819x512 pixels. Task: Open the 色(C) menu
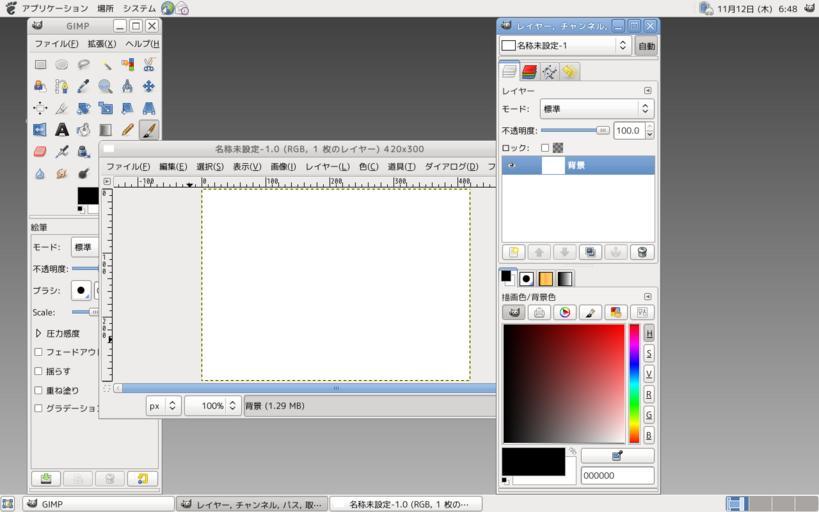click(x=368, y=166)
